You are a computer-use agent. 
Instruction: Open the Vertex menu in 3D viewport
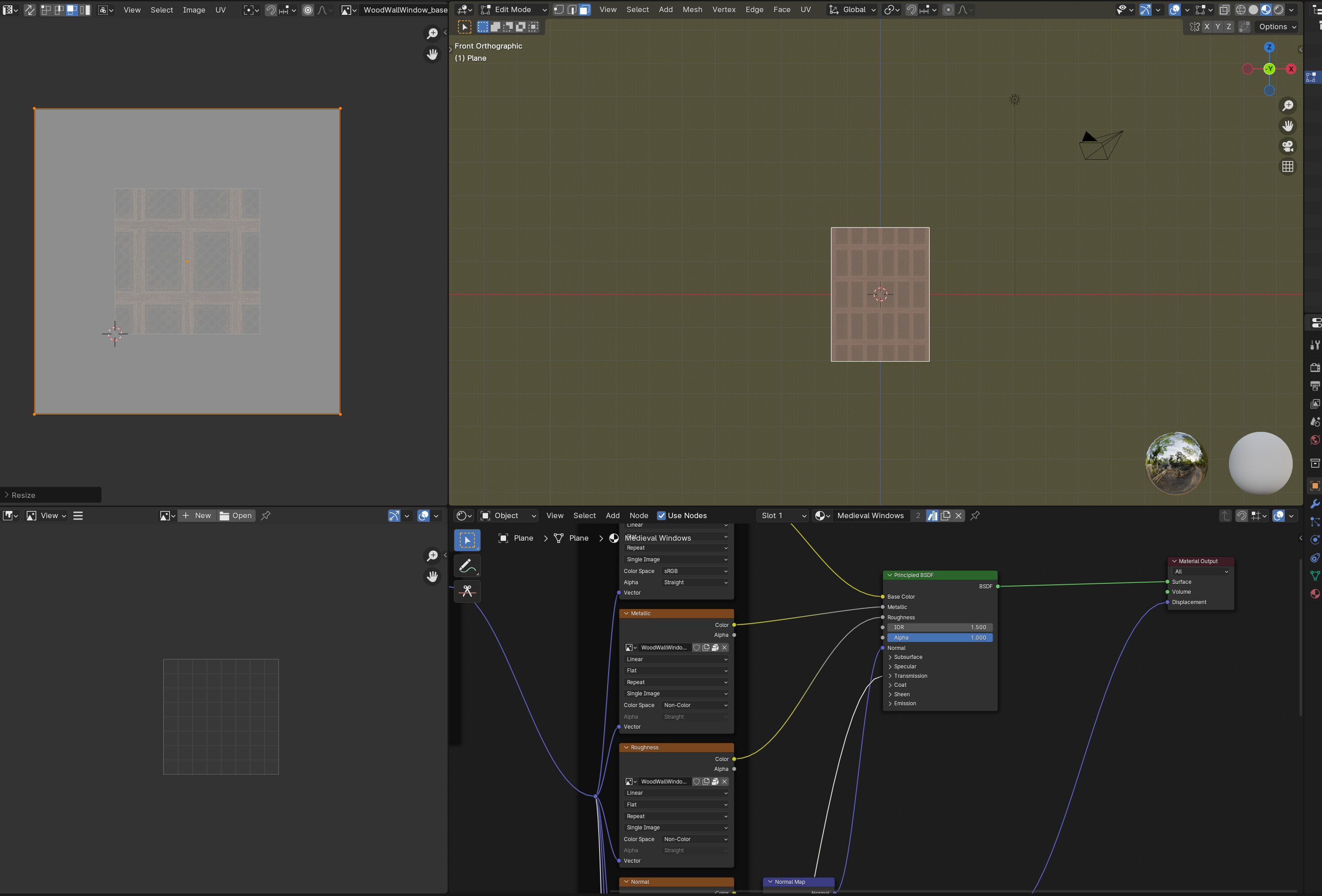724,10
